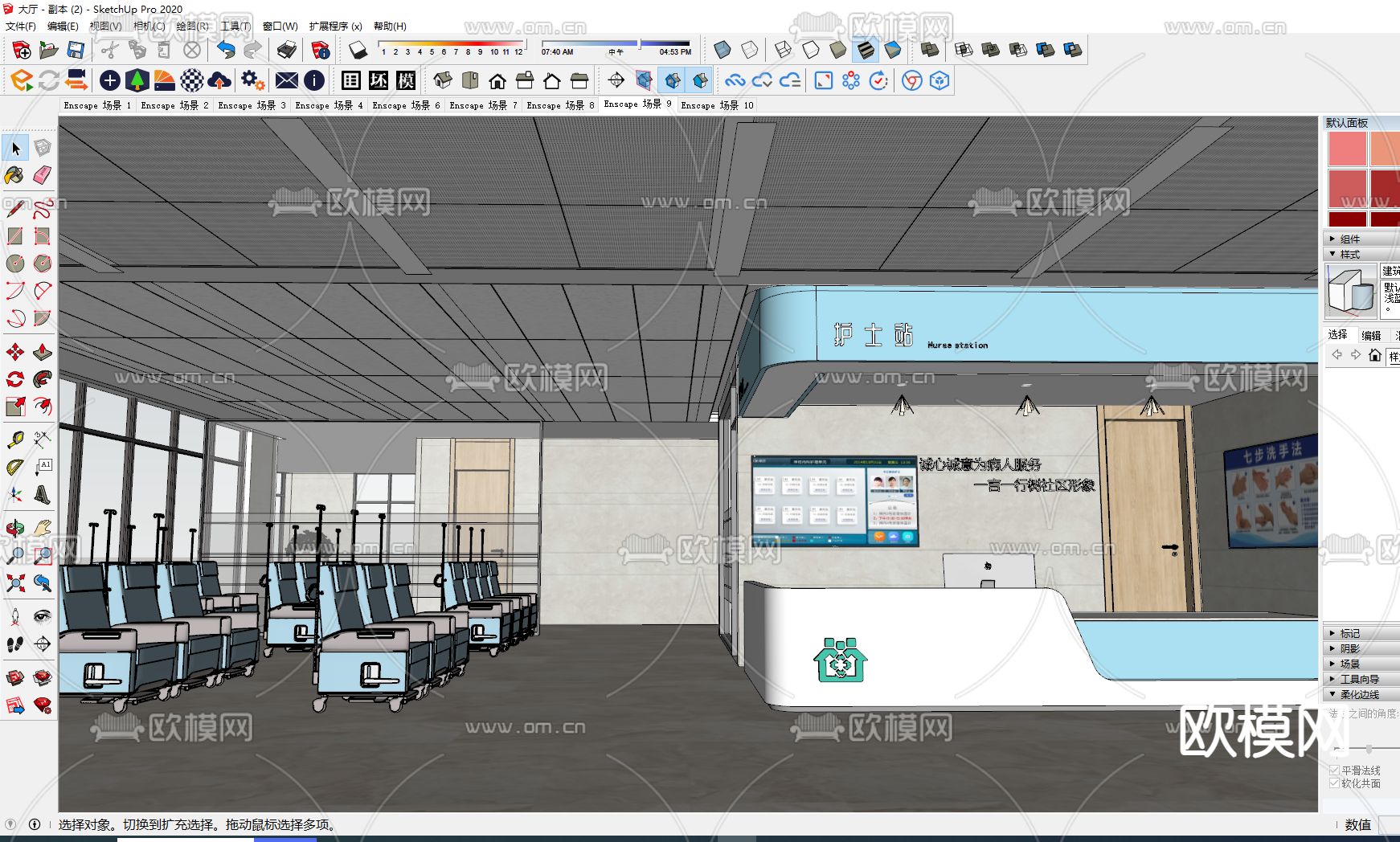
Task: Switch to Enscape 场景 10 tab
Action: tap(717, 105)
